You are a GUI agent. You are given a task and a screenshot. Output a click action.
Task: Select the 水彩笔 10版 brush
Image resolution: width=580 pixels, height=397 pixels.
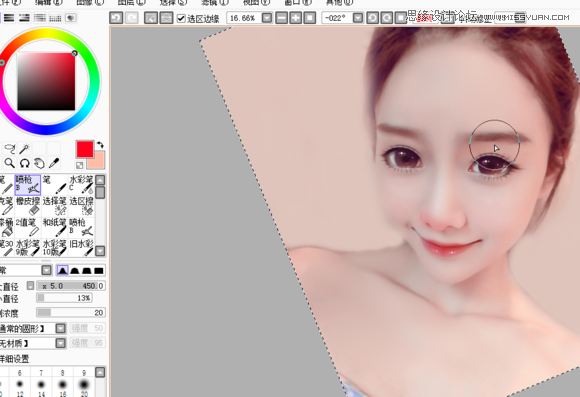54,248
